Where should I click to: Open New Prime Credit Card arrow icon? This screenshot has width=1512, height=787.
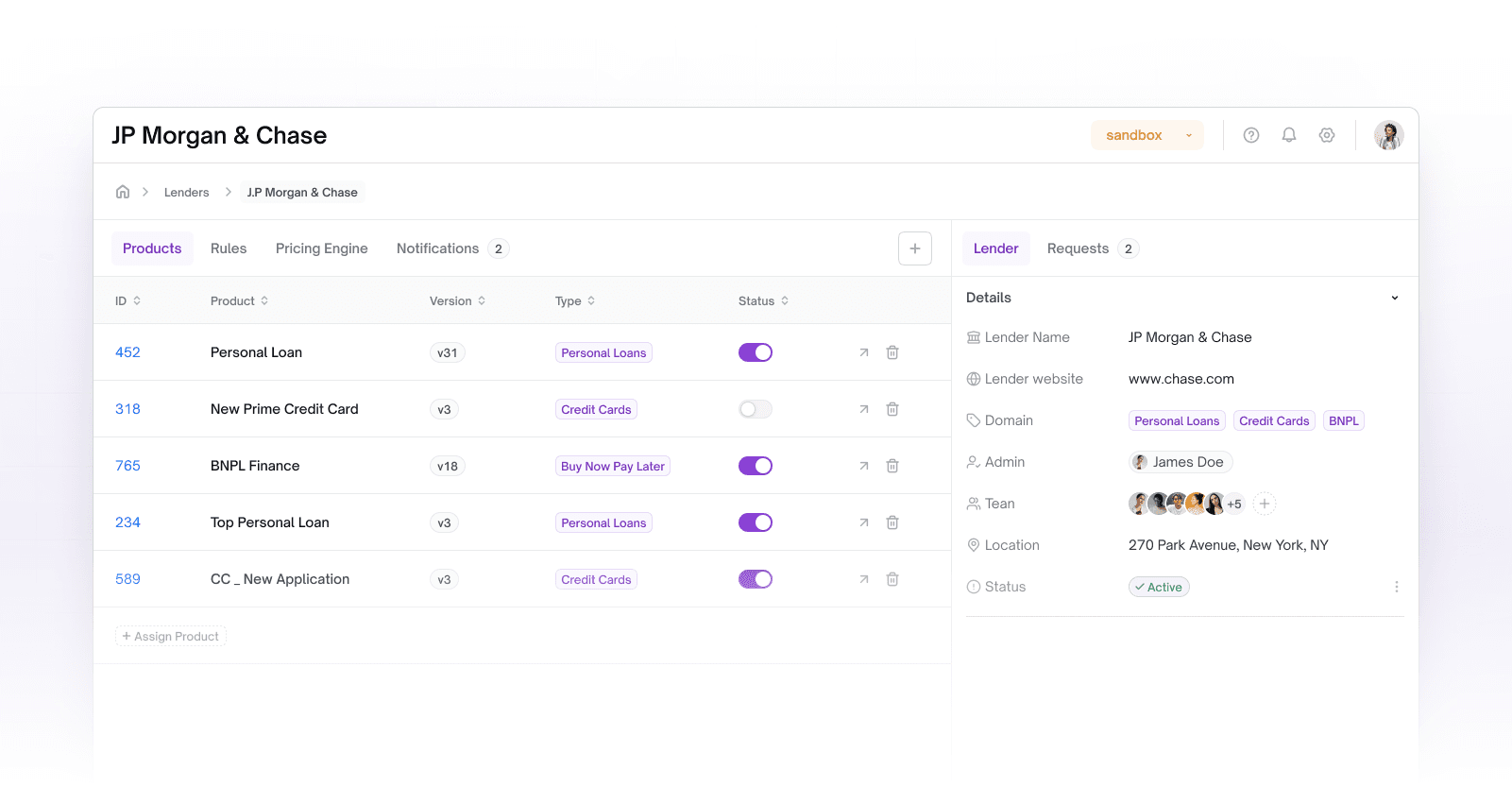click(x=863, y=409)
